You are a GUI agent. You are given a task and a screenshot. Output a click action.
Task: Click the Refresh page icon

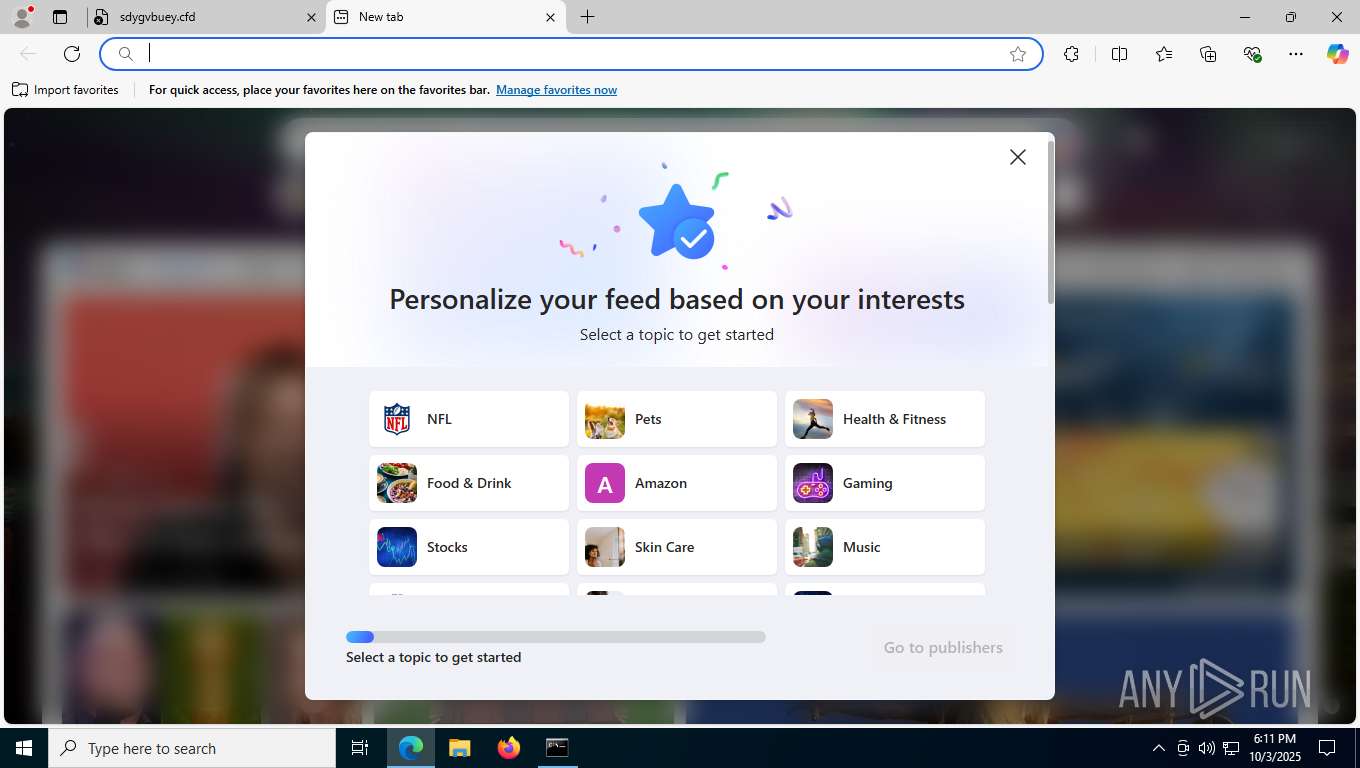coord(72,54)
